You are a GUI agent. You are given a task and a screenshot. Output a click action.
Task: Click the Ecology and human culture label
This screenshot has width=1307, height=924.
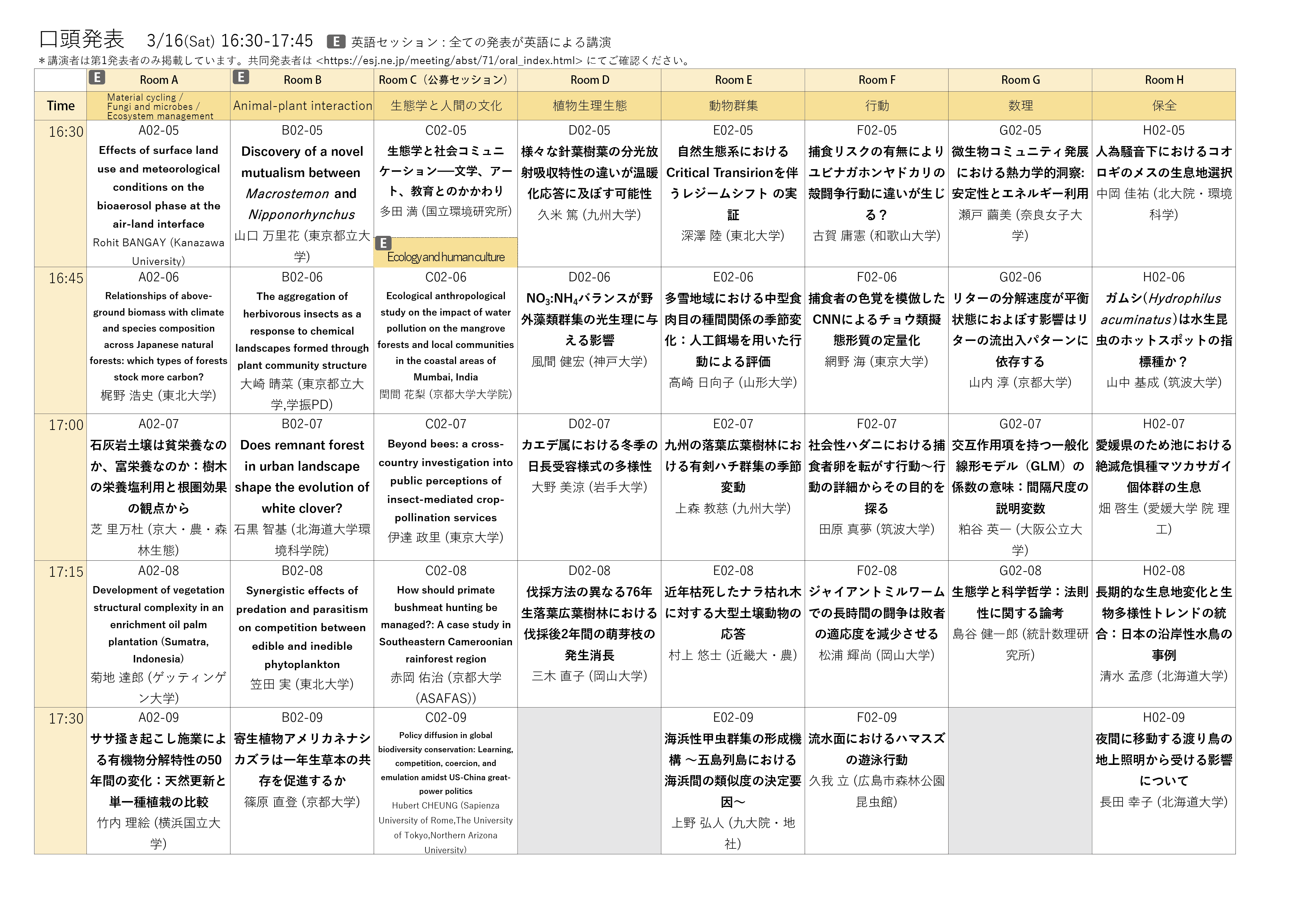446,257
